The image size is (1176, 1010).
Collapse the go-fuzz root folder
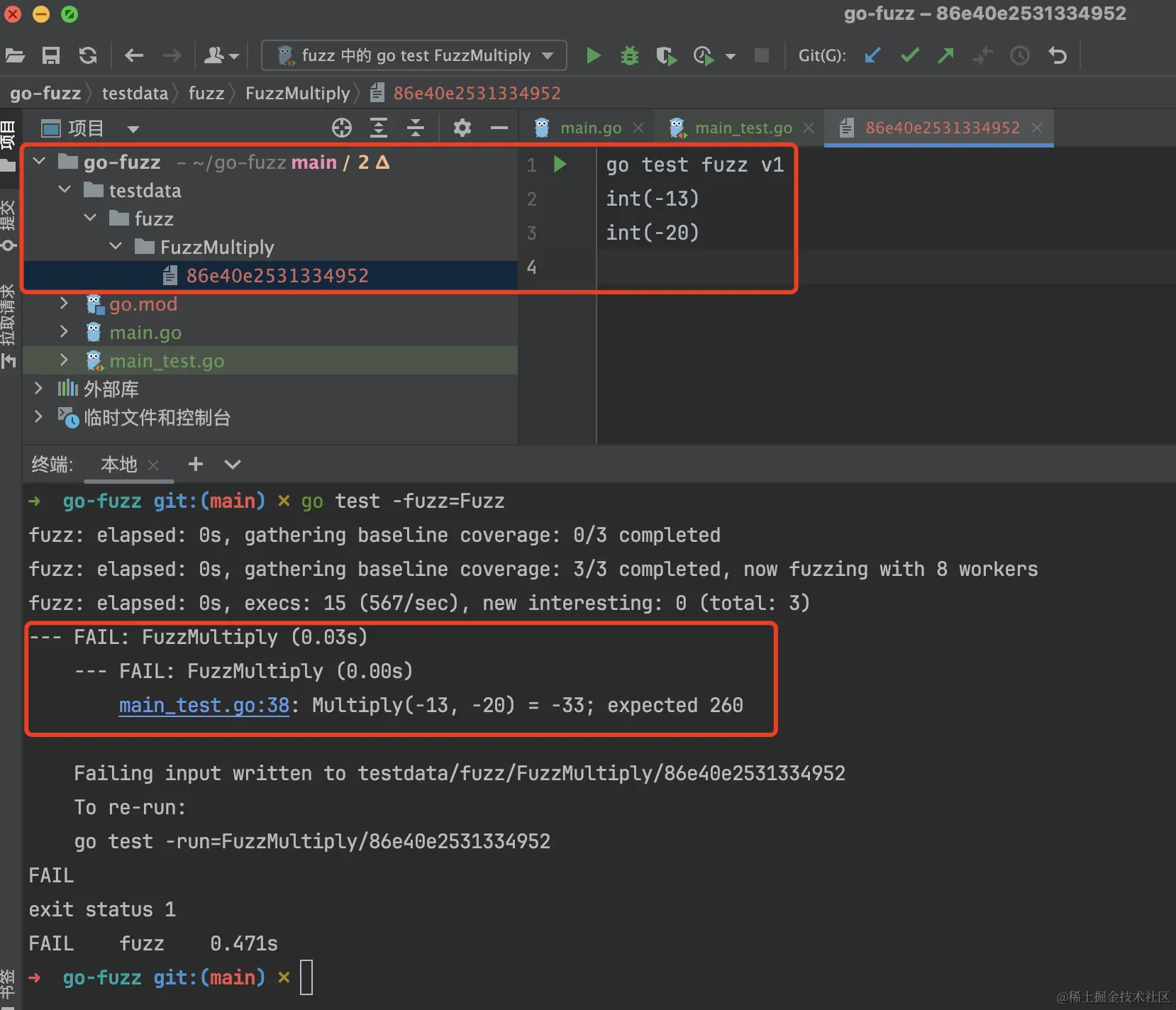pos(40,162)
